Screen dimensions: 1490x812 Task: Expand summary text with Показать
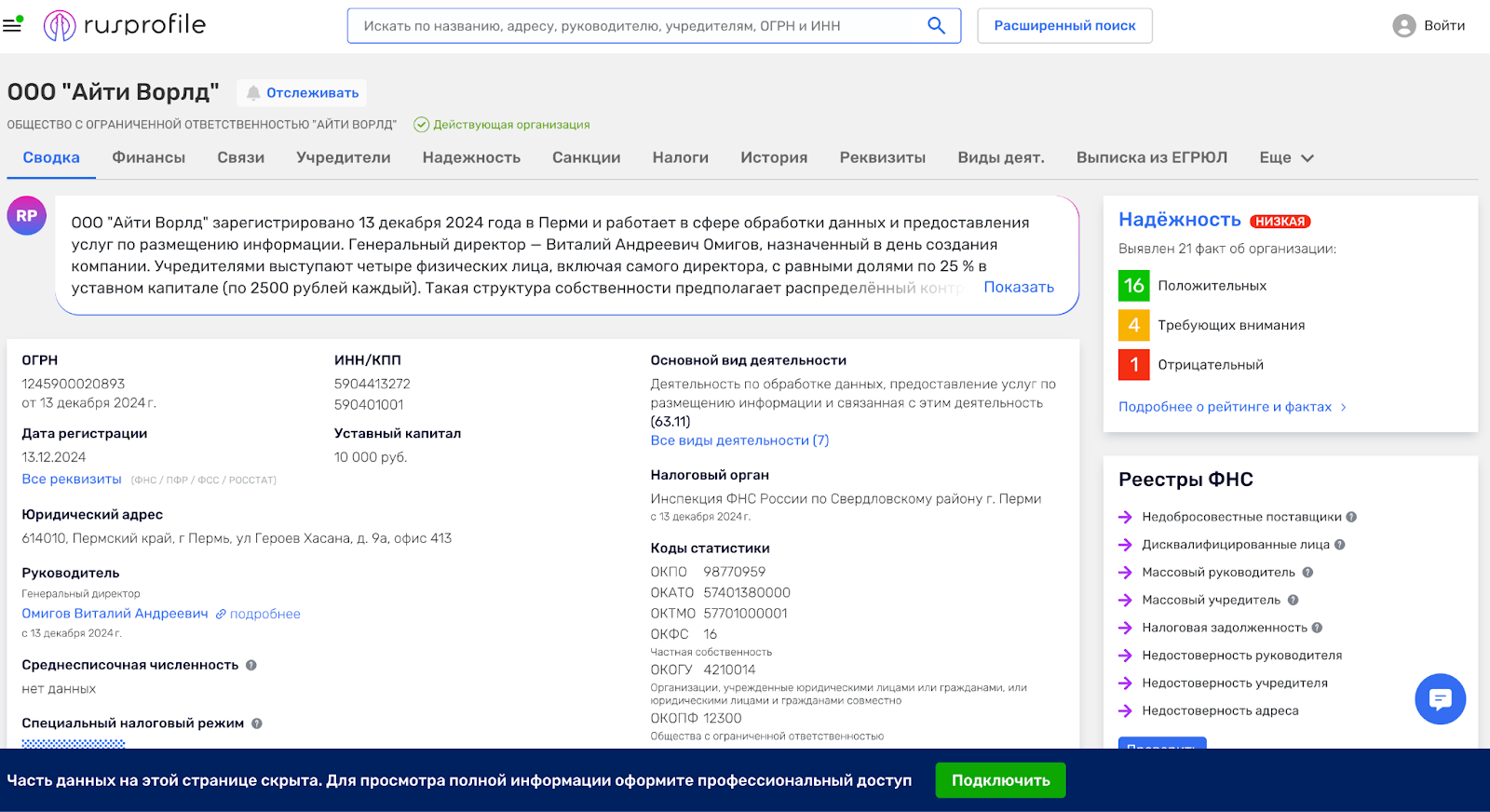pyautogui.click(x=1019, y=288)
